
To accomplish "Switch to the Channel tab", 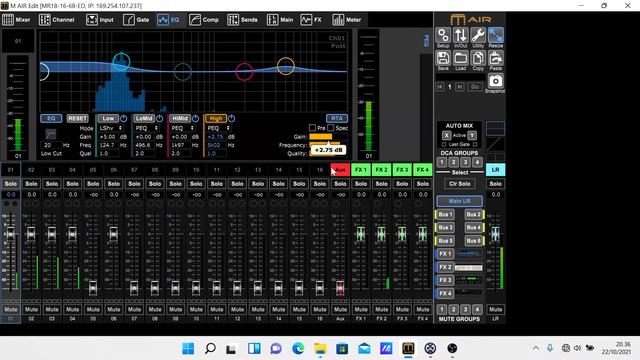I will (57, 20).
